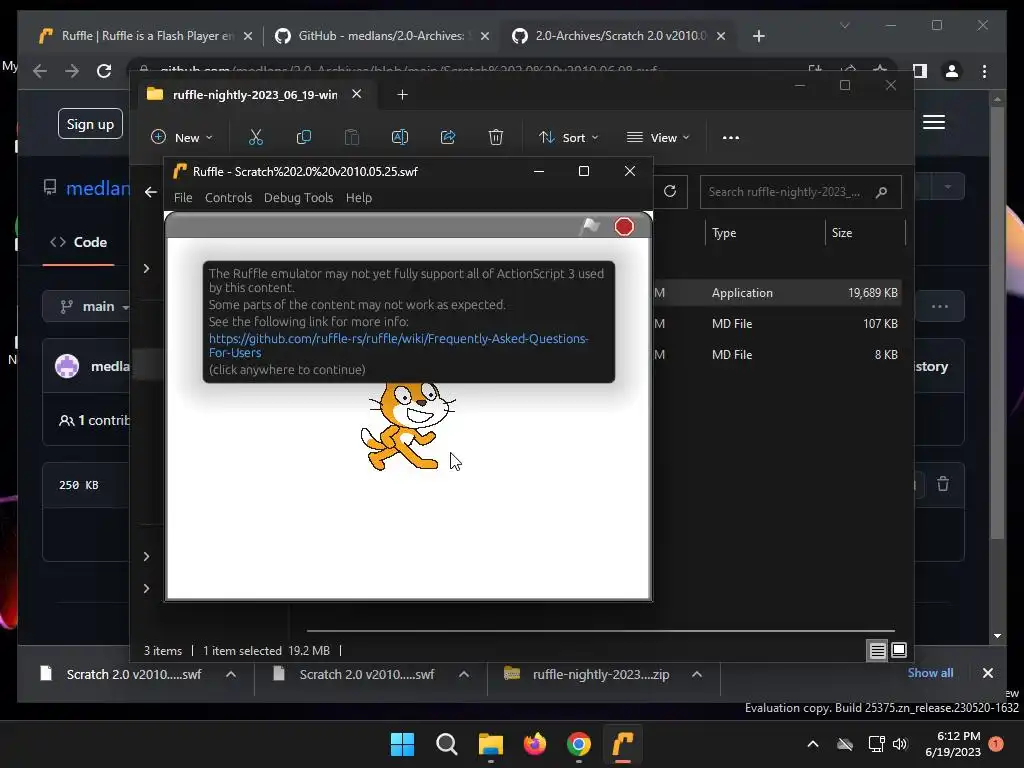Click Chrome forward button

coord(72,71)
